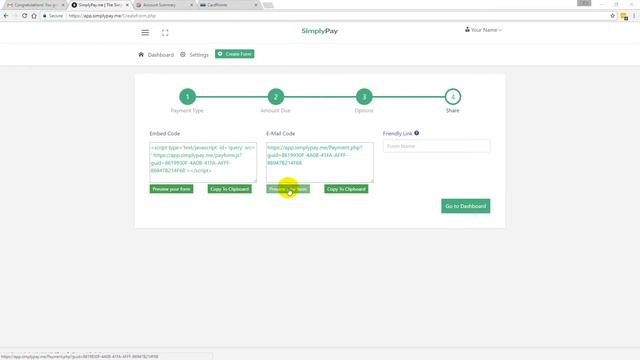Viewport: 640px width, 360px height.
Task: Click the browser home icon
Action: pyautogui.click(x=34, y=16)
